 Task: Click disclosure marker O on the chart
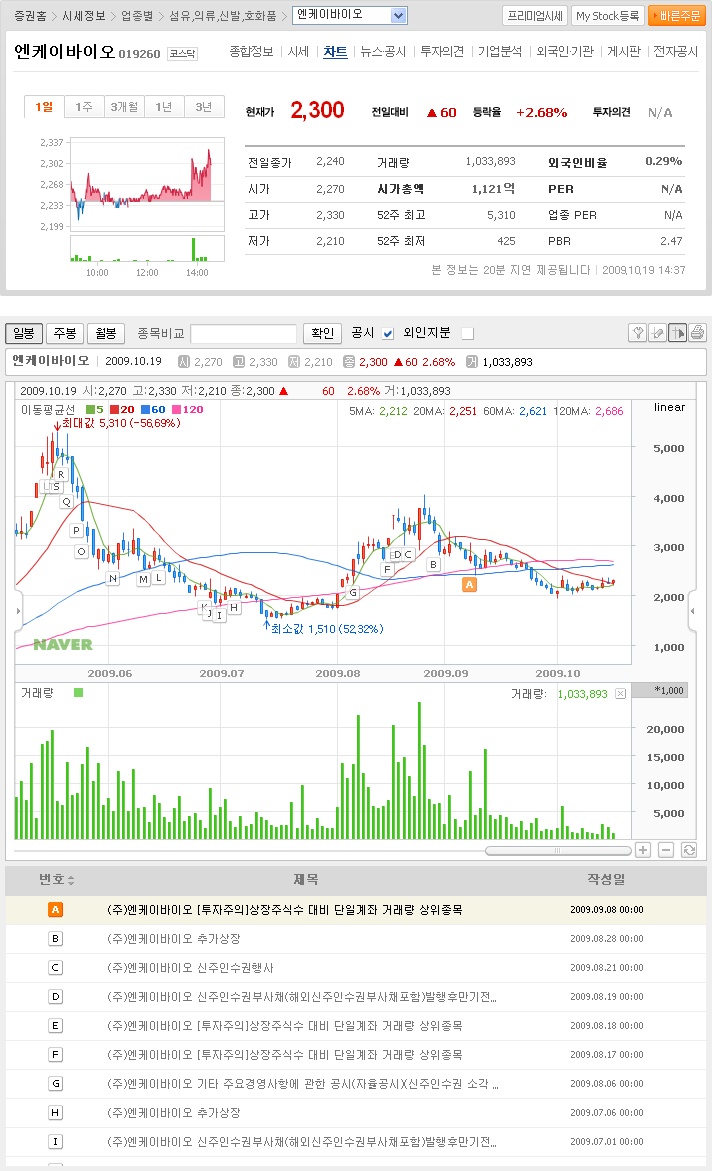click(x=81, y=551)
